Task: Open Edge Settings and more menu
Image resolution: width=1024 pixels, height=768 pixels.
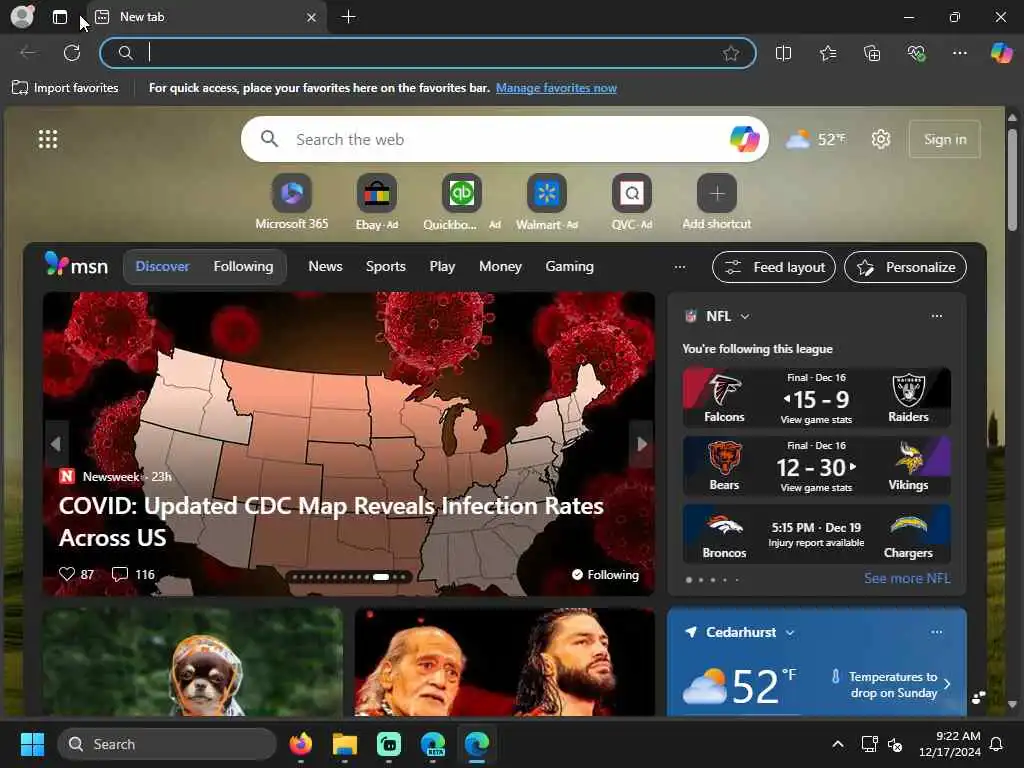Action: click(x=959, y=53)
